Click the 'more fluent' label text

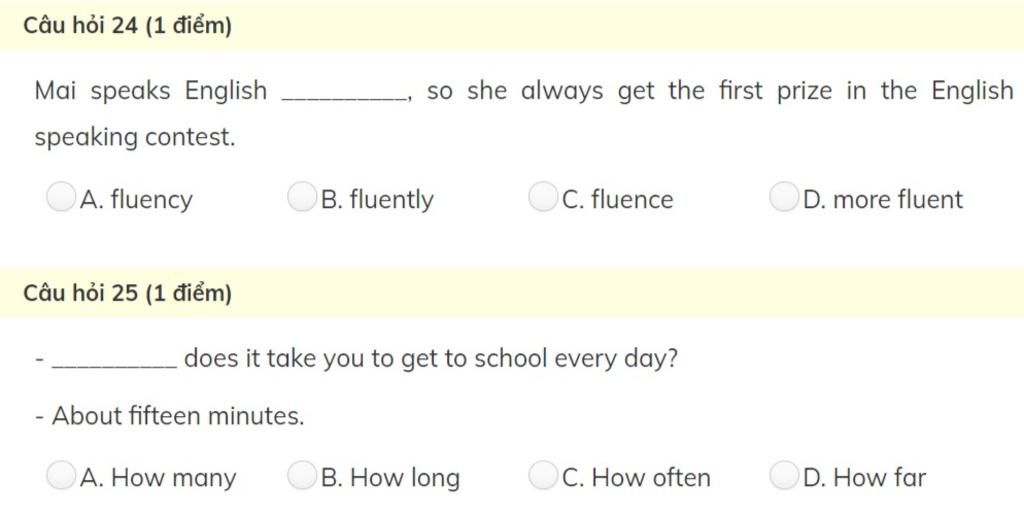click(x=897, y=200)
